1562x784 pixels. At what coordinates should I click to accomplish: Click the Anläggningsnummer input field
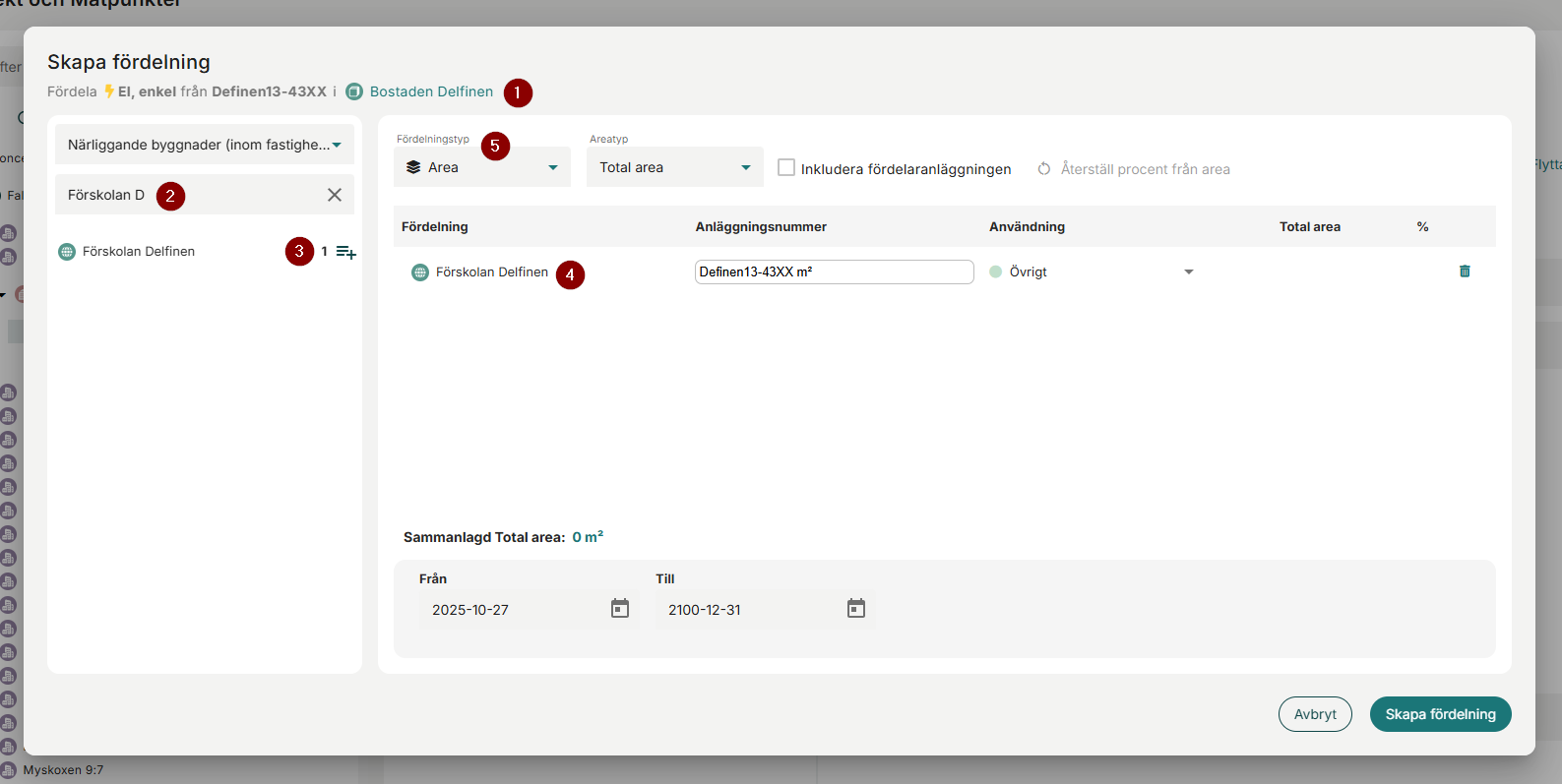pyautogui.click(x=834, y=271)
